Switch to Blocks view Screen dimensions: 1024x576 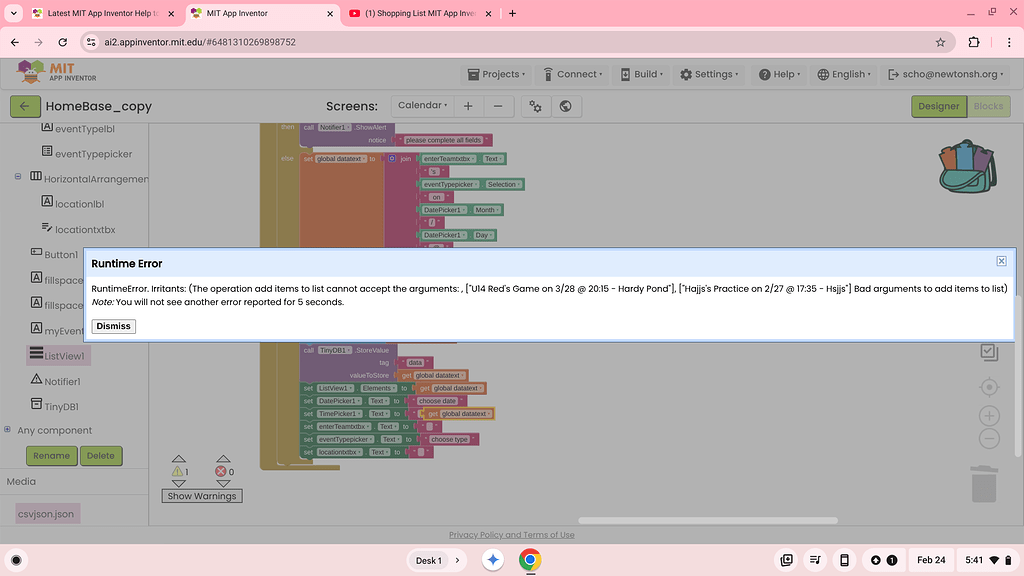[988, 106]
